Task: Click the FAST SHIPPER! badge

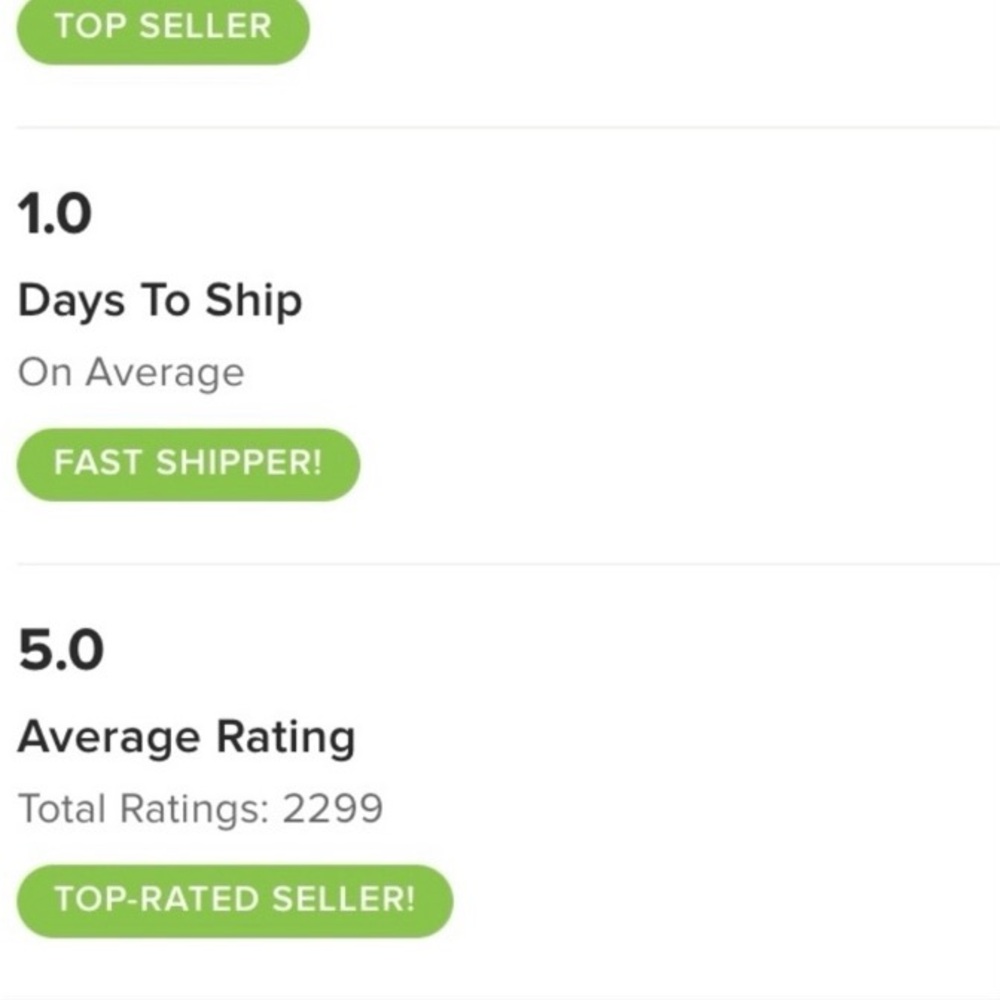Action: [x=188, y=464]
